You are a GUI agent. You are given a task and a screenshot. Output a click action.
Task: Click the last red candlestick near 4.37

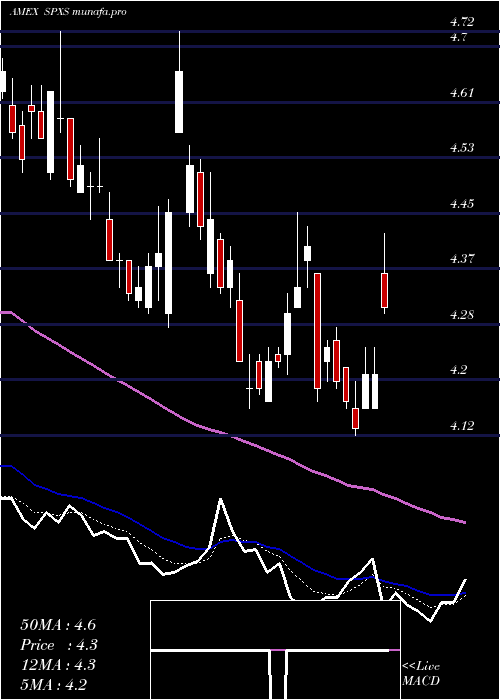384,290
